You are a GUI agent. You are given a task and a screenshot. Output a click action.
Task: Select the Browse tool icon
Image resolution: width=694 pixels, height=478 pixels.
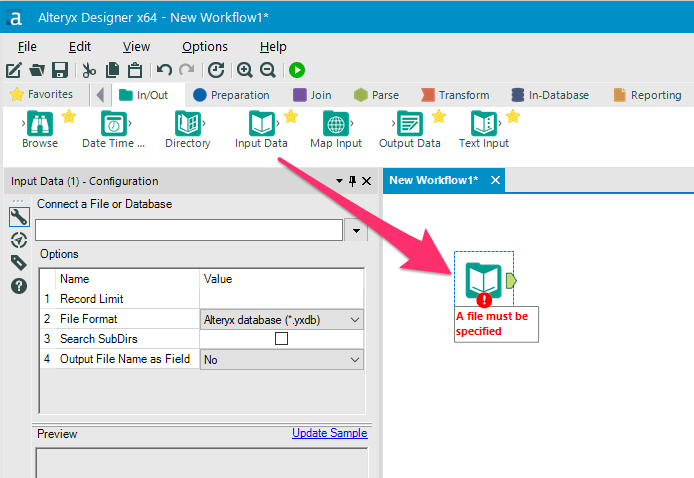coord(39,123)
